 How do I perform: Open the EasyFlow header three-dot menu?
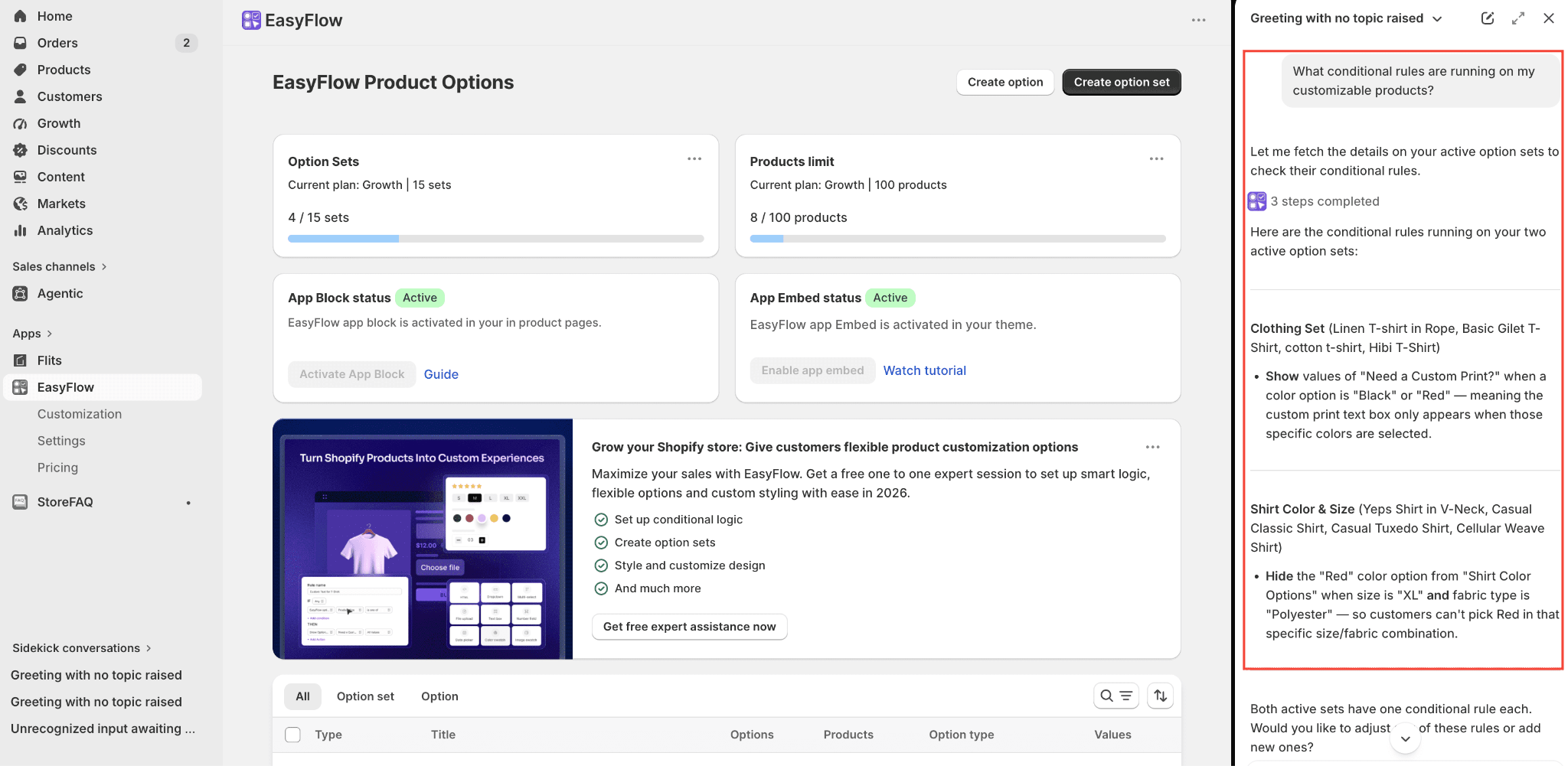[1198, 21]
